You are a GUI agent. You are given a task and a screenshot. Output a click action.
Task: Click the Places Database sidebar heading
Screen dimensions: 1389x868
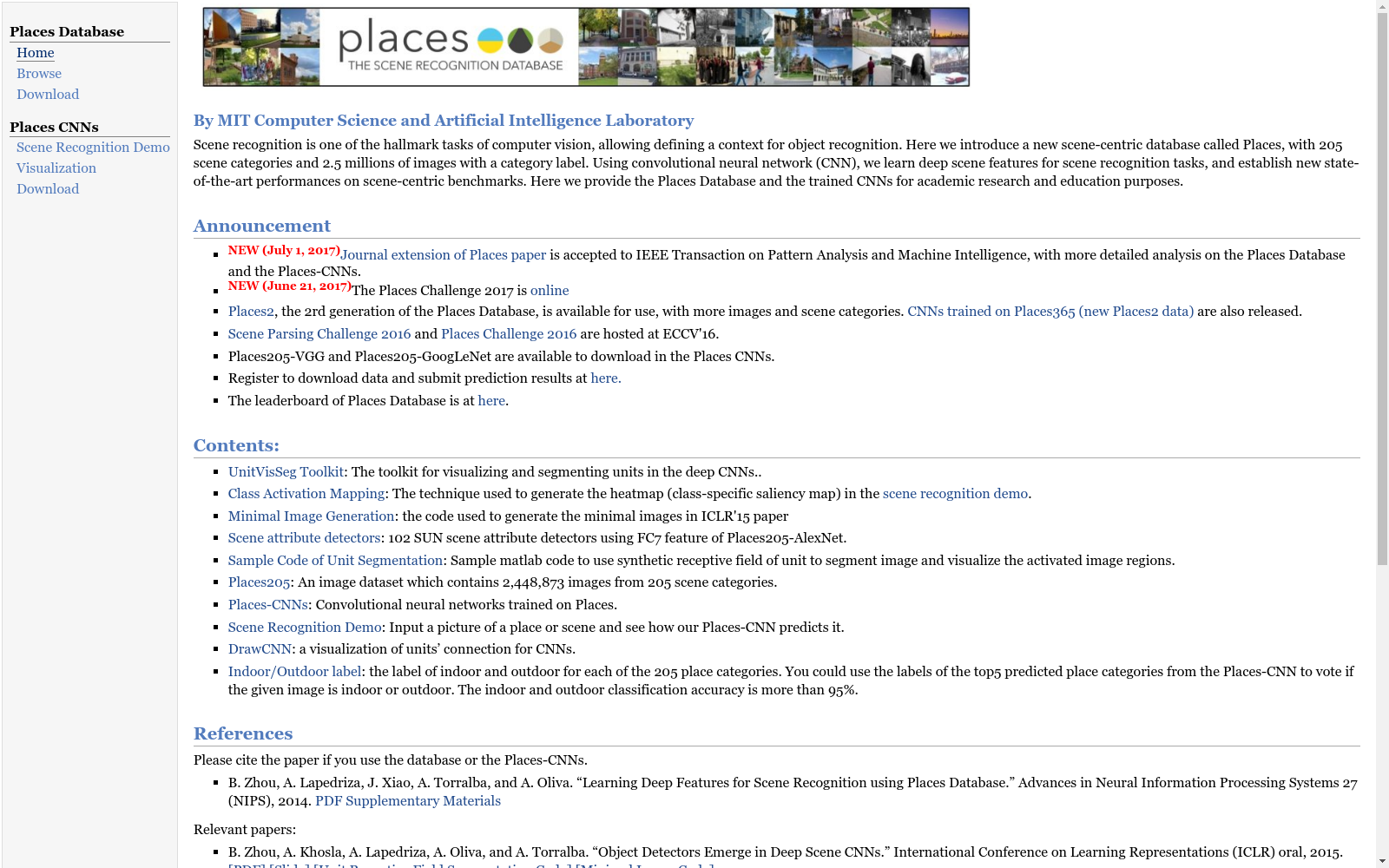(67, 32)
